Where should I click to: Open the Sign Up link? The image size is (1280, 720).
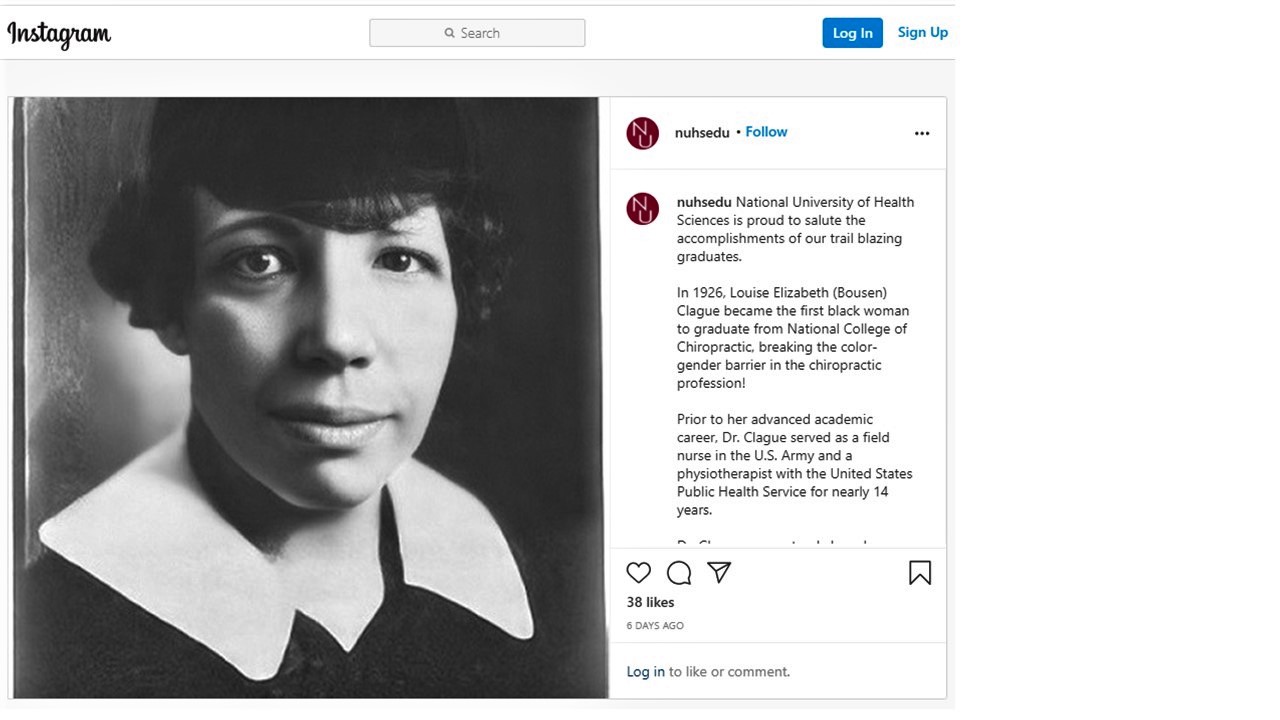pyautogui.click(x=922, y=32)
